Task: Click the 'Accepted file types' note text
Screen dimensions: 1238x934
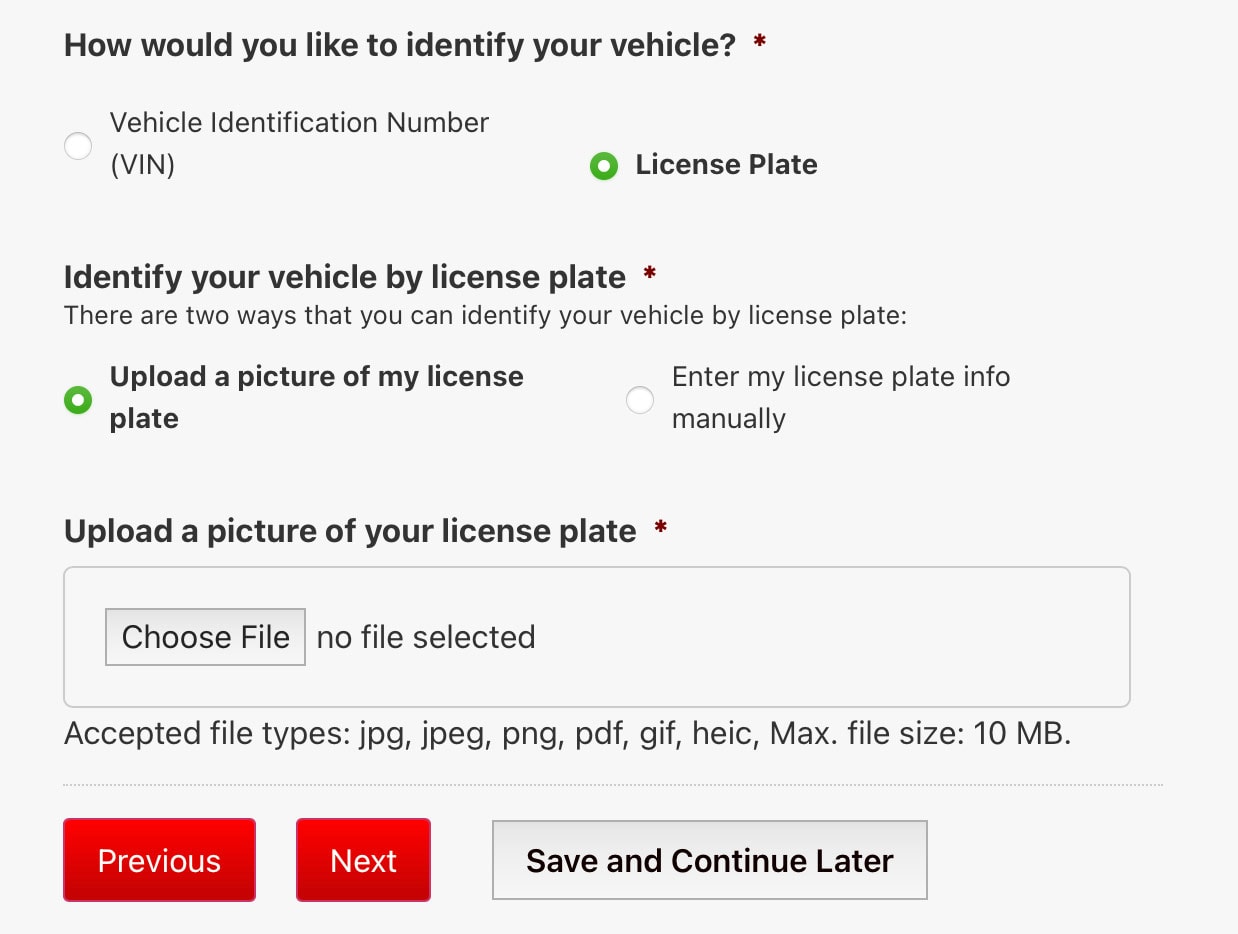Action: tap(568, 734)
